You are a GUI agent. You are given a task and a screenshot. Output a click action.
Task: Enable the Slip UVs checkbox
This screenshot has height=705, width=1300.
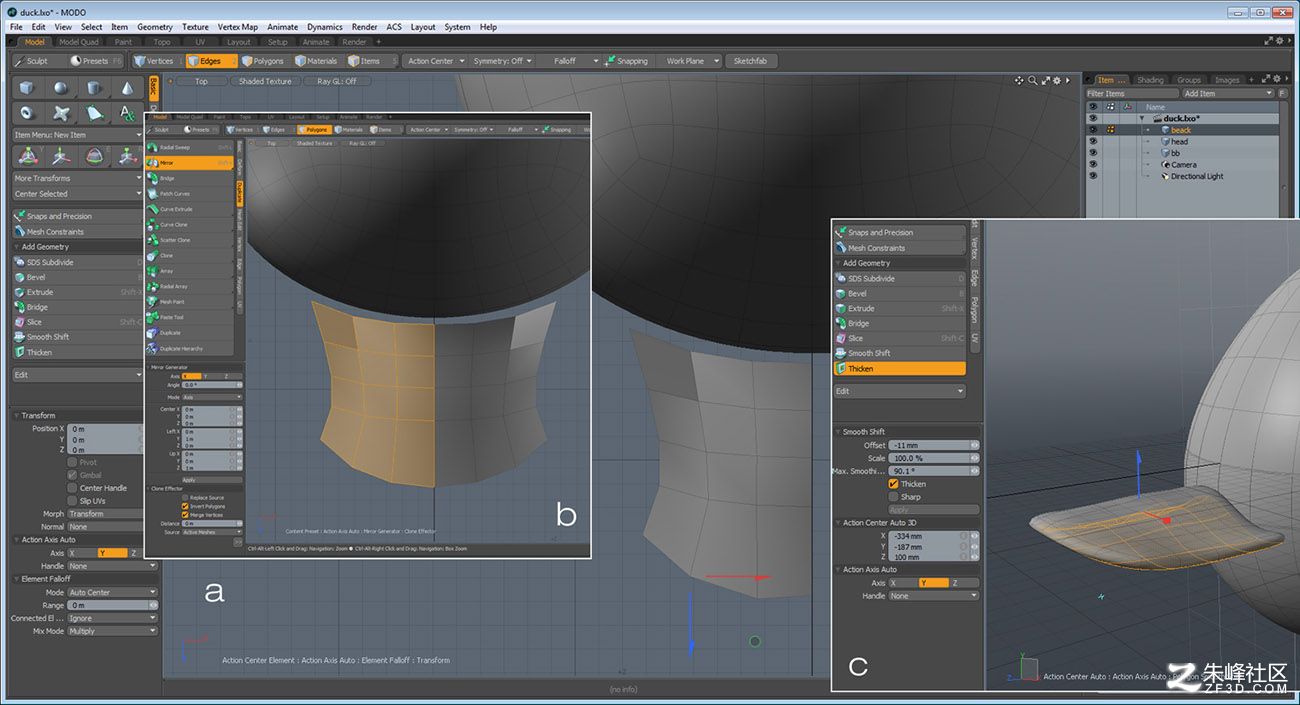(72, 501)
